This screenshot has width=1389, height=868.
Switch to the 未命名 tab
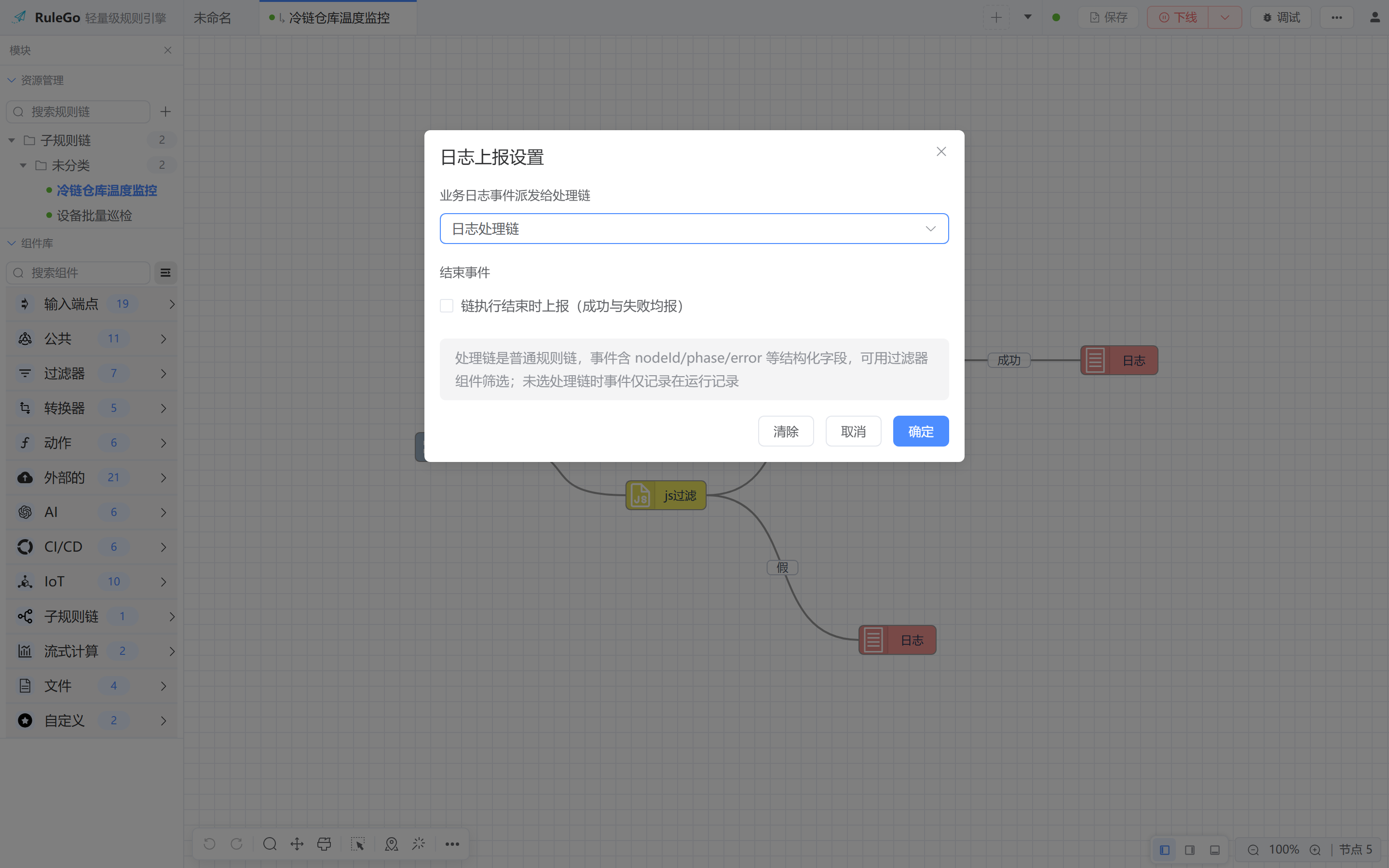212,18
